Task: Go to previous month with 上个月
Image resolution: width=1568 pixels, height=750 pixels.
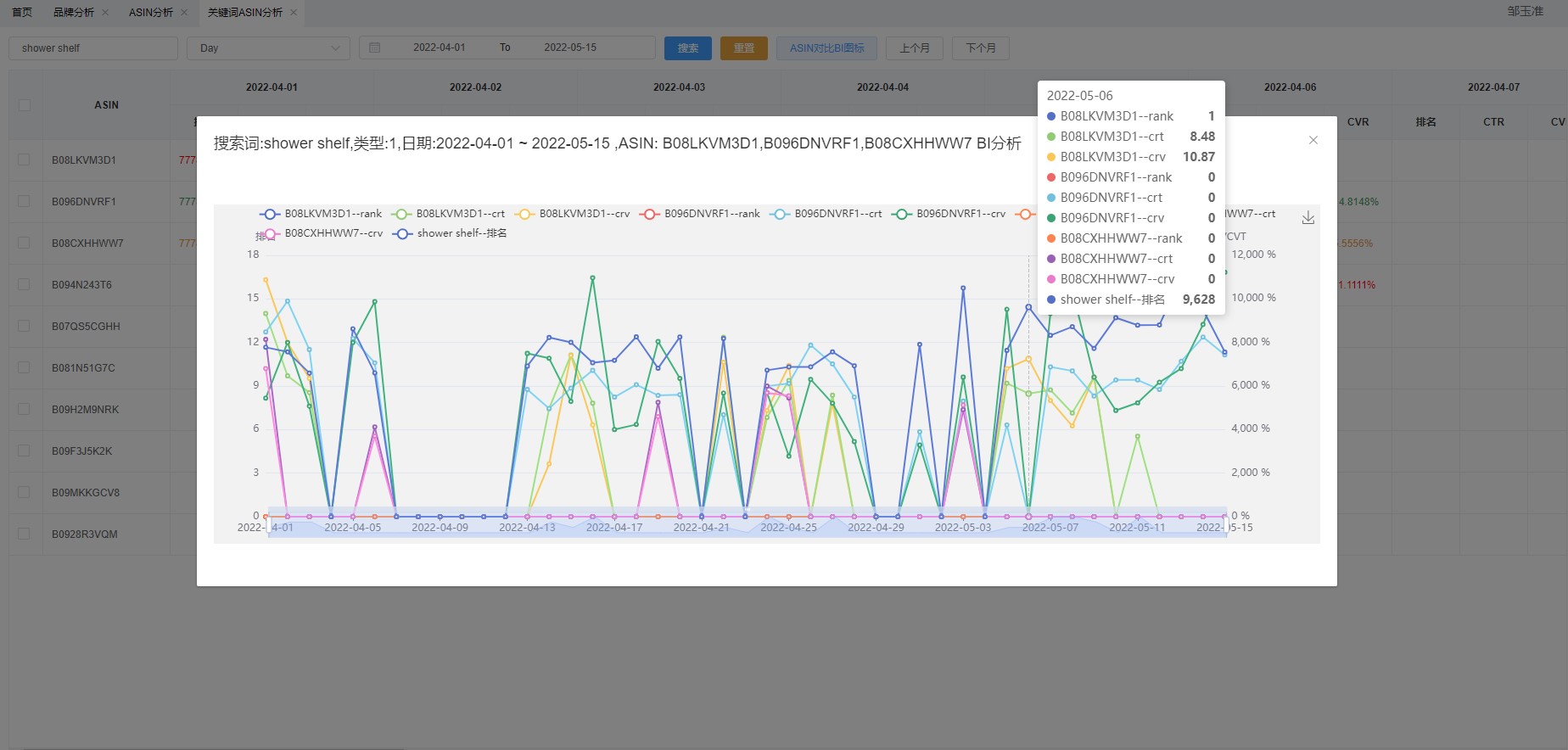Action: click(x=915, y=48)
